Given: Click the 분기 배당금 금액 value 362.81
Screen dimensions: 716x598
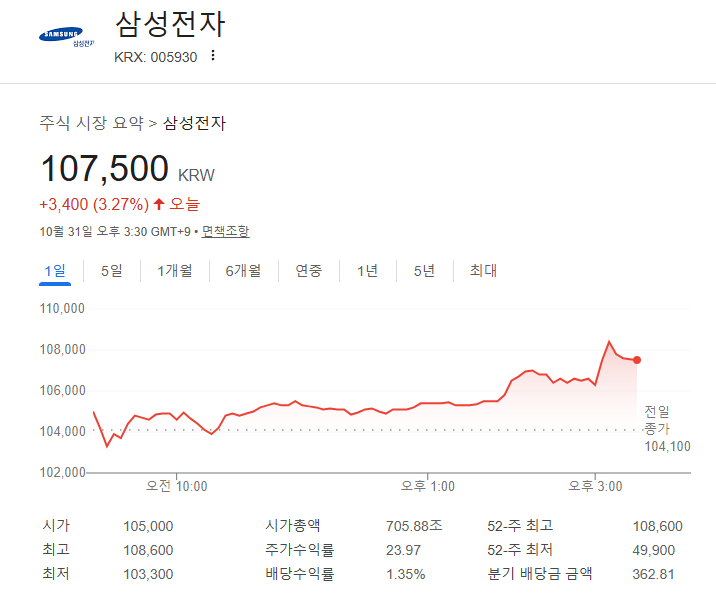Looking at the screenshot, I should [x=653, y=574].
